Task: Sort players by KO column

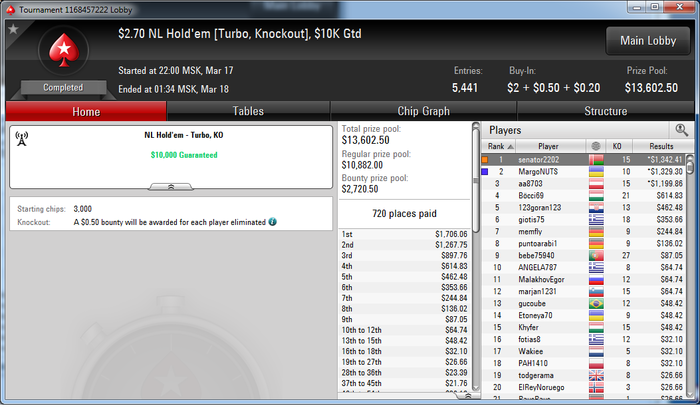Action: (617, 146)
